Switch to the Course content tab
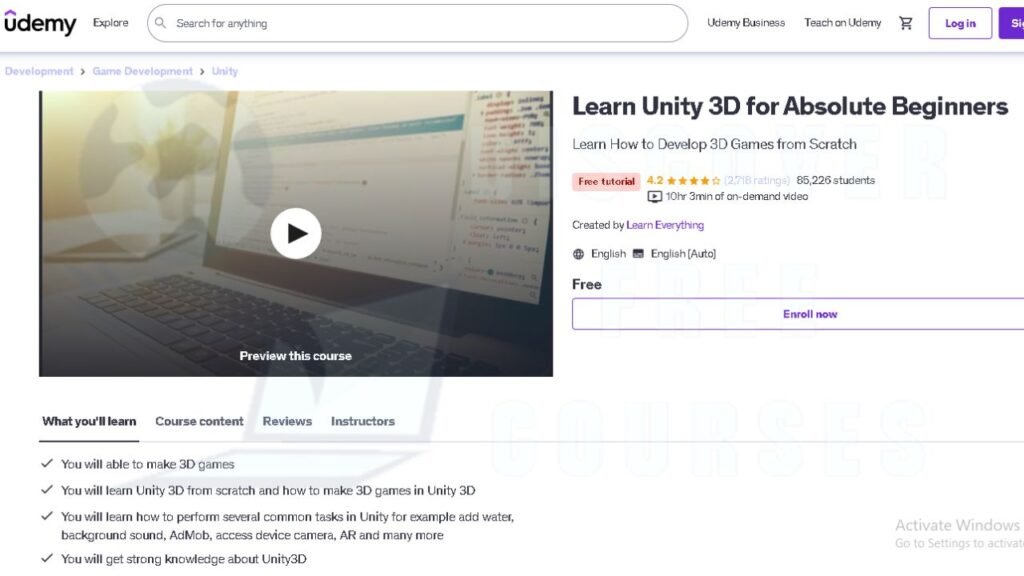Viewport: 1024px width, 576px height. tap(199, 422)
